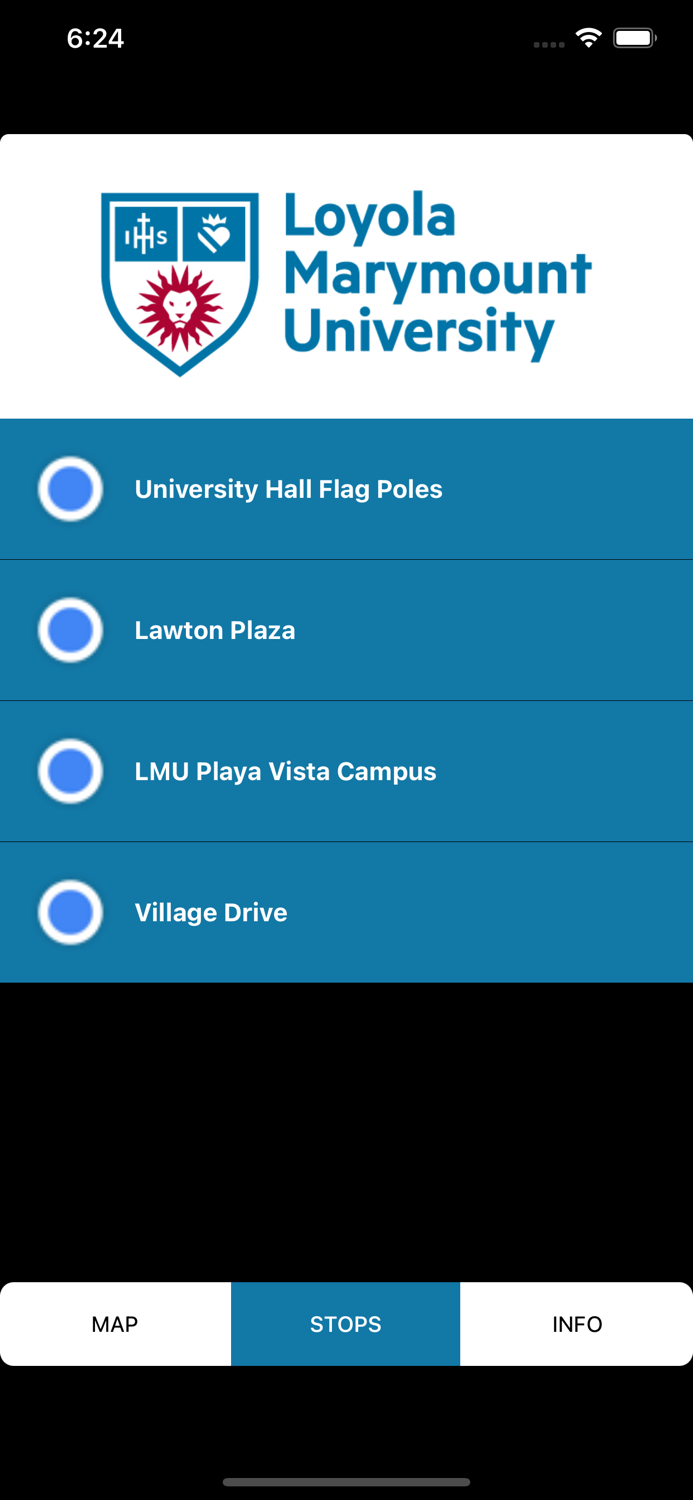Tap the LMU Playa Vista Campus label text
This screenshot has height=1500, width=693.
click(285, 771)
